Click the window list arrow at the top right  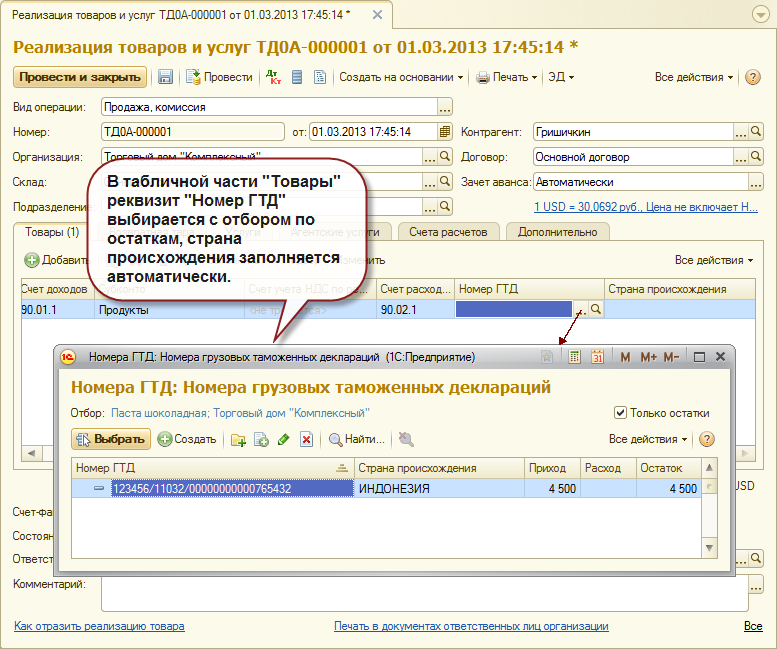pos(761,14)
